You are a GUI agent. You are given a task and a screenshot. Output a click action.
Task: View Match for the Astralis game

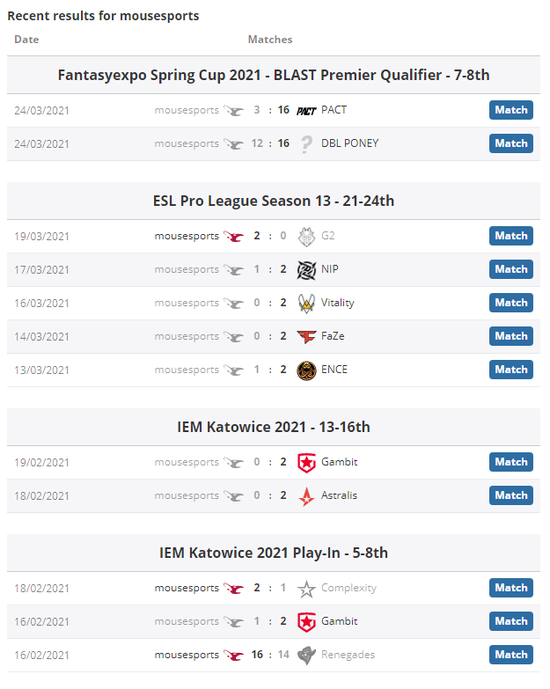point(511,496)
